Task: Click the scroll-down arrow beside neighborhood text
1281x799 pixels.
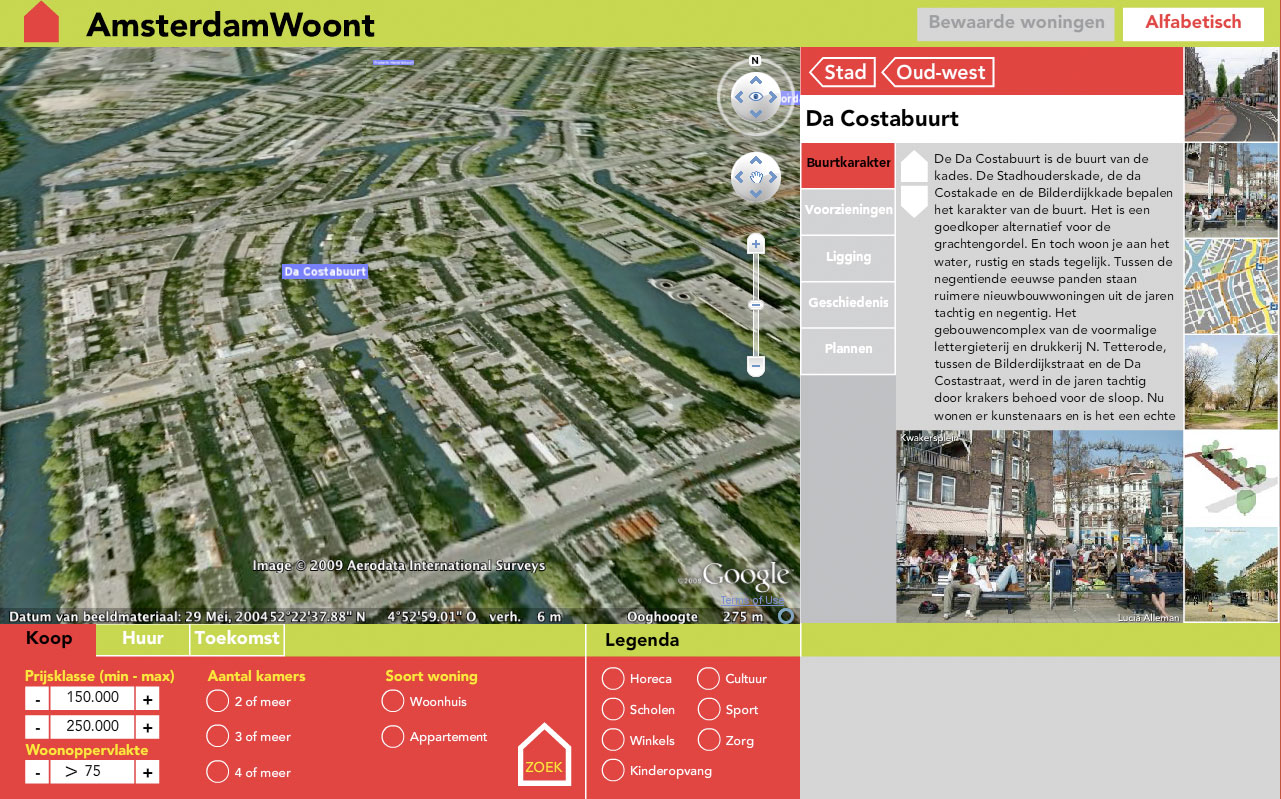Action: (x=914, y=201)
